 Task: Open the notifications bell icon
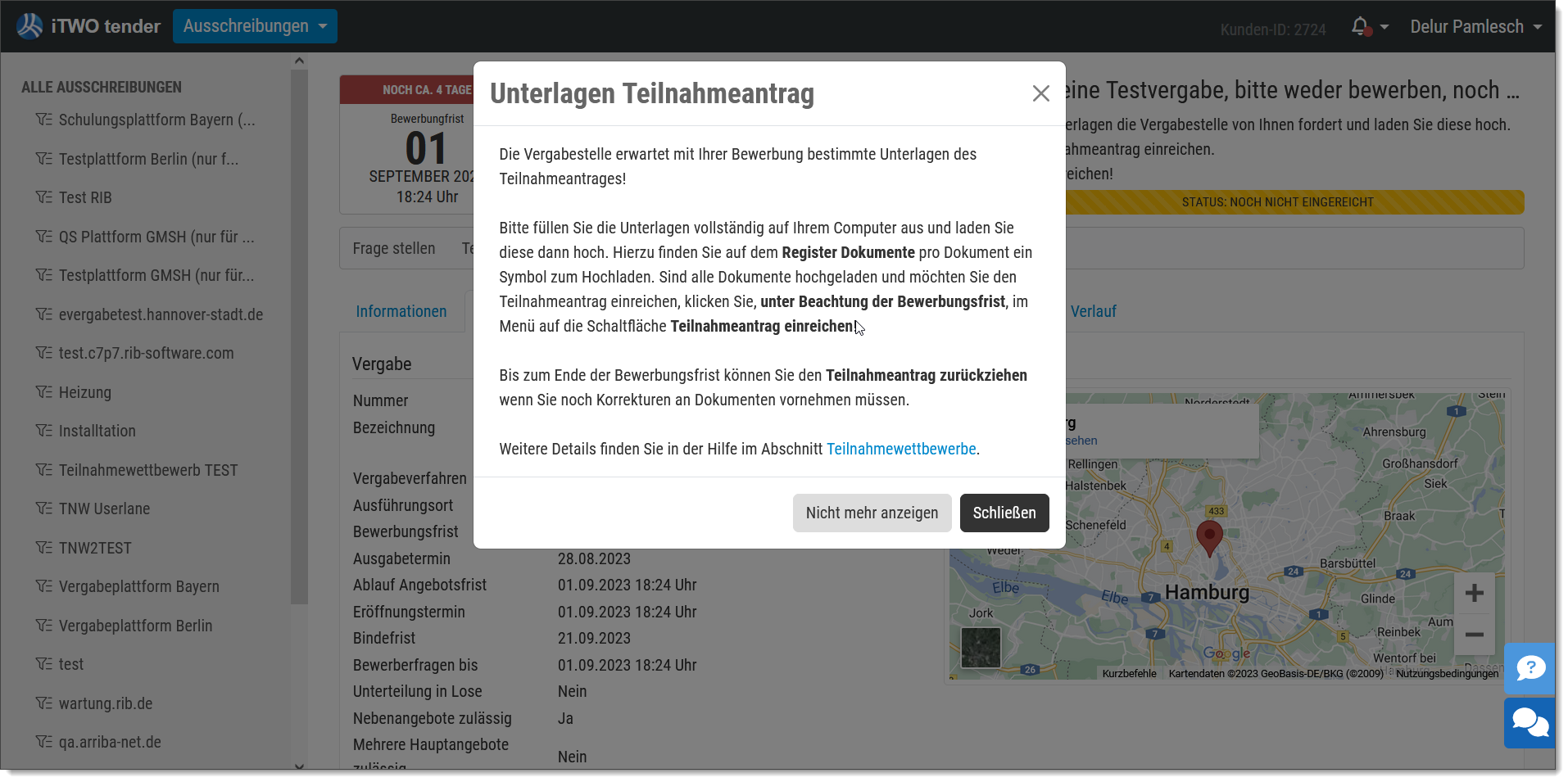(x=1361, y=27)
